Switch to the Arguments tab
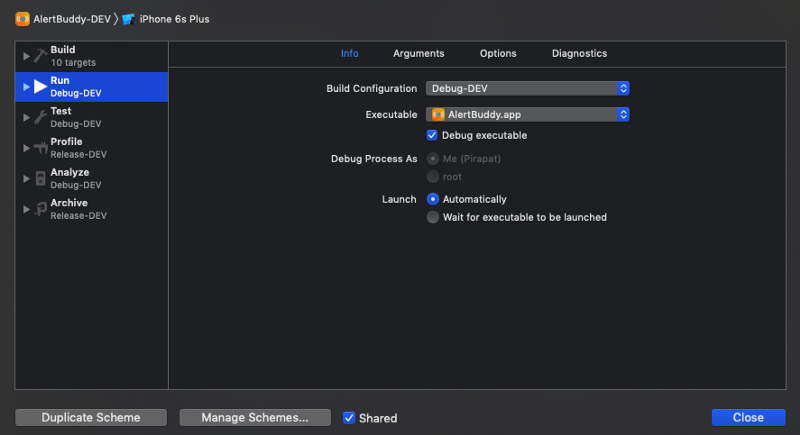Viewport: 800px width, 435px height. click(x=418, y=53)
